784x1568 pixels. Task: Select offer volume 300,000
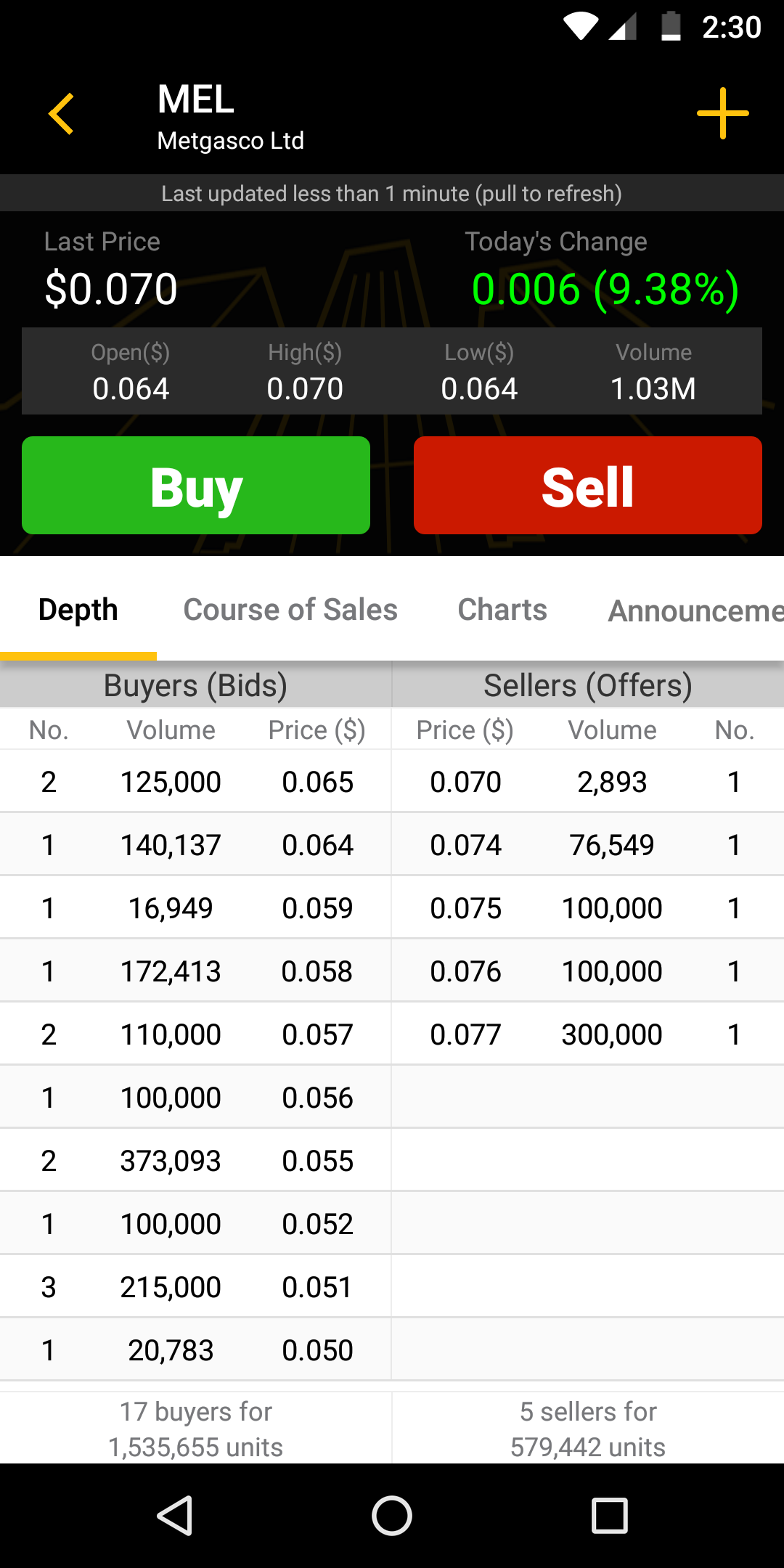[x=612, y=1034]
